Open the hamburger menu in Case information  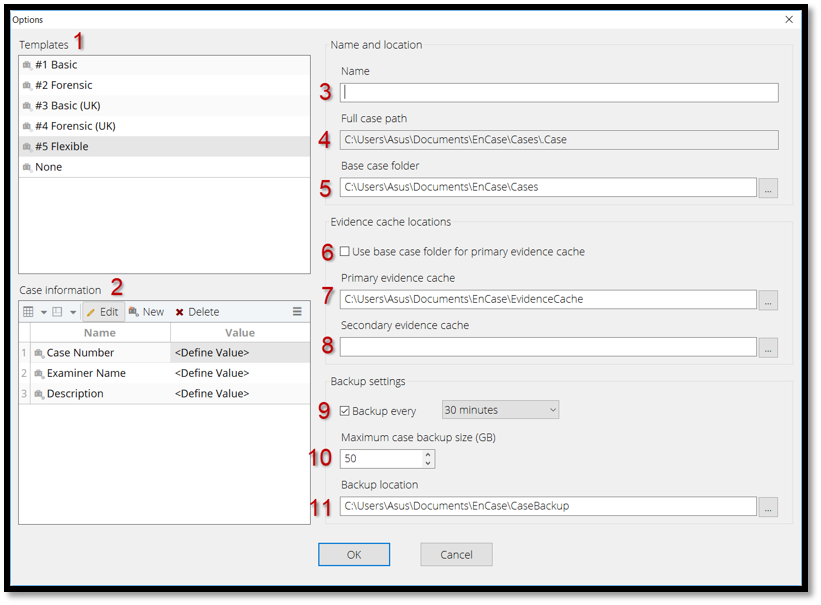(x=297, y=312)
